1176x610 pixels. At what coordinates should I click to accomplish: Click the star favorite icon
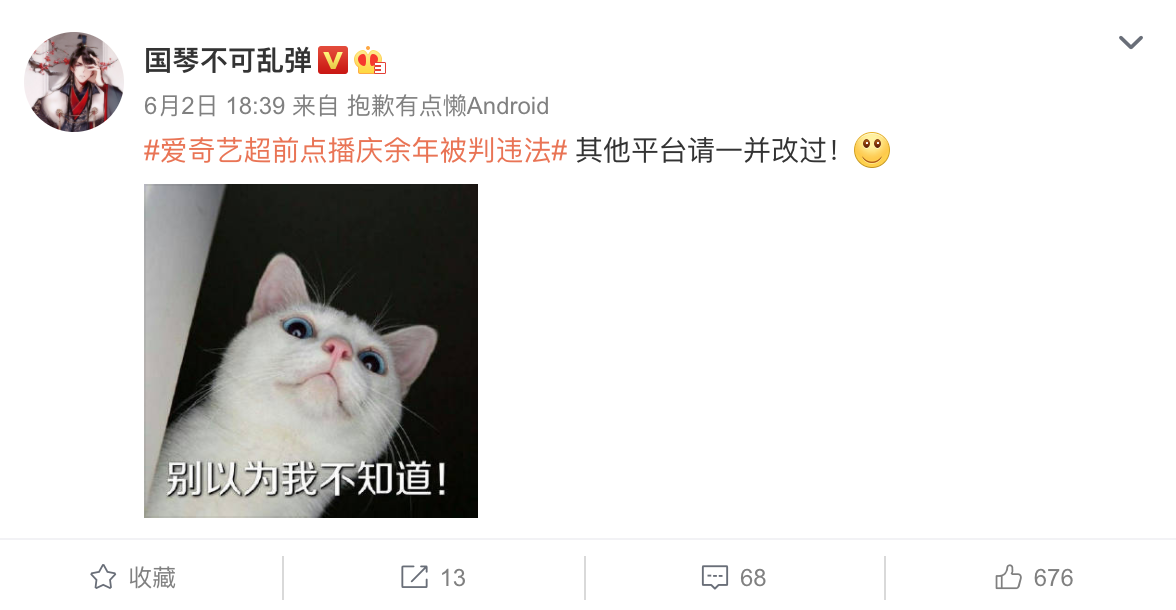click(x=104, y=577)
